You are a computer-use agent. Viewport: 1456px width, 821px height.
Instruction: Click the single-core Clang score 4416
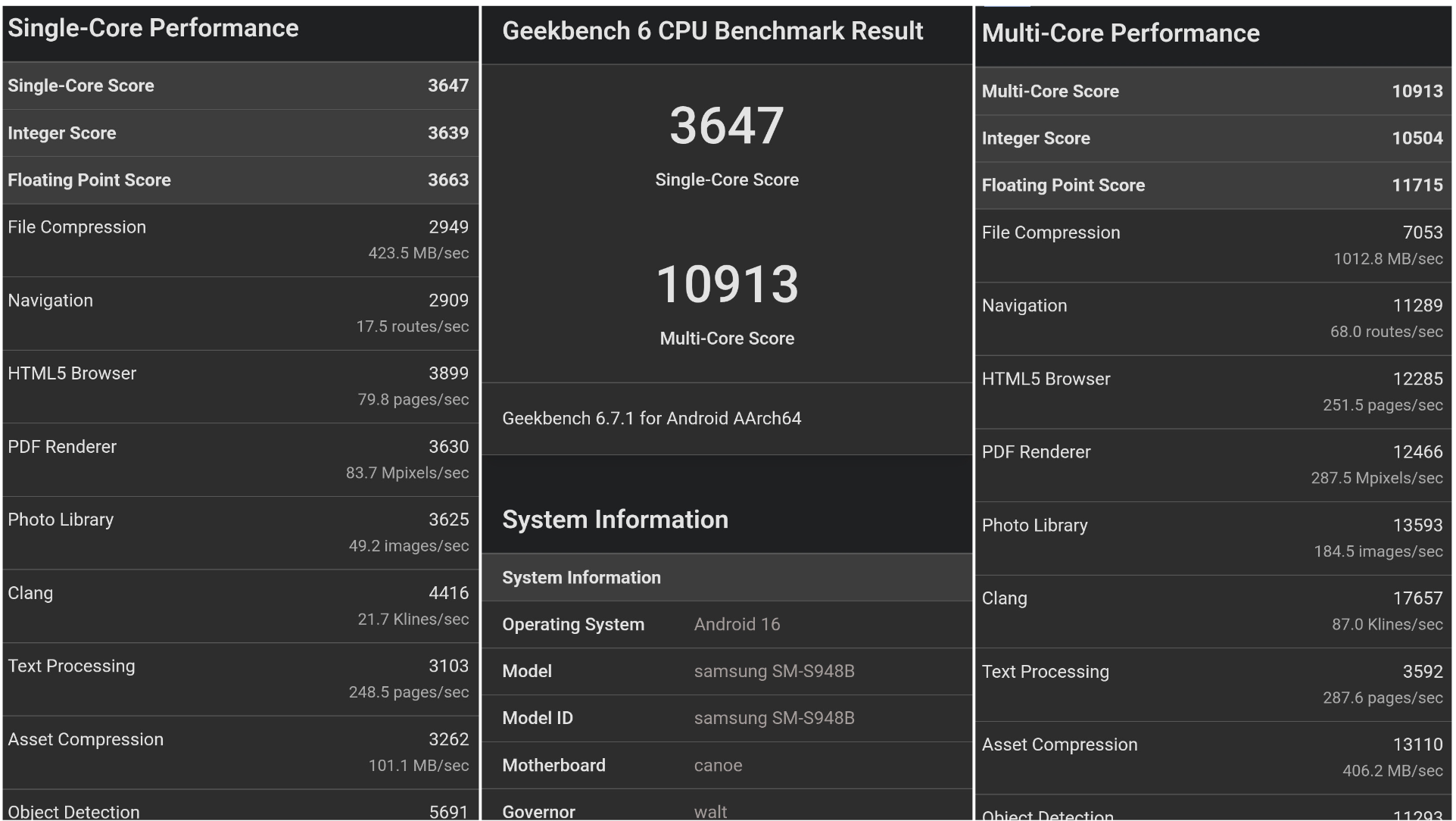tap(449, 593)
